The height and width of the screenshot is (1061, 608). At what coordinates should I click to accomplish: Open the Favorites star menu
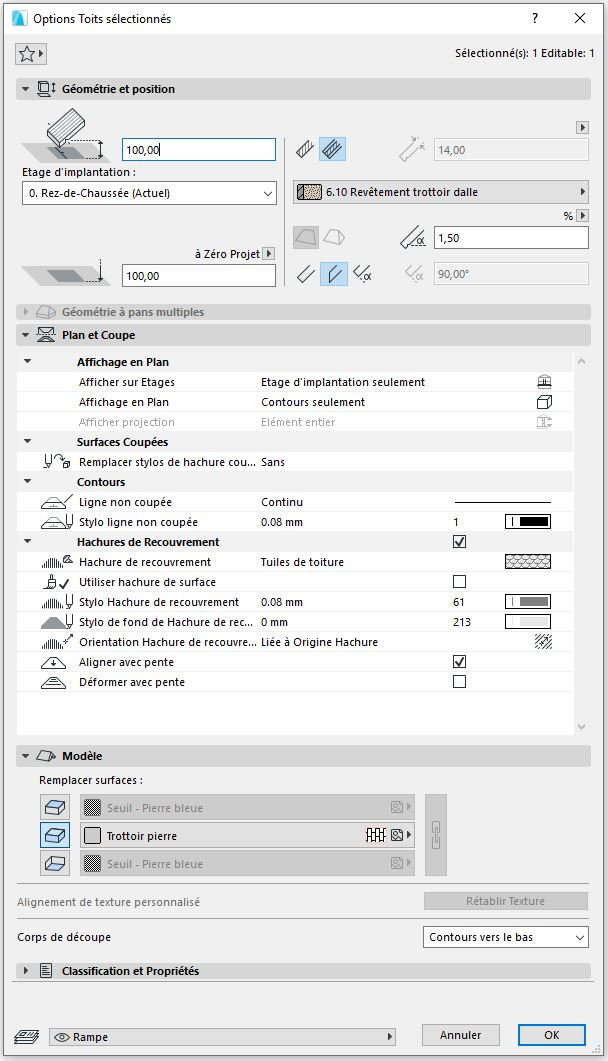tap(30, 54)
